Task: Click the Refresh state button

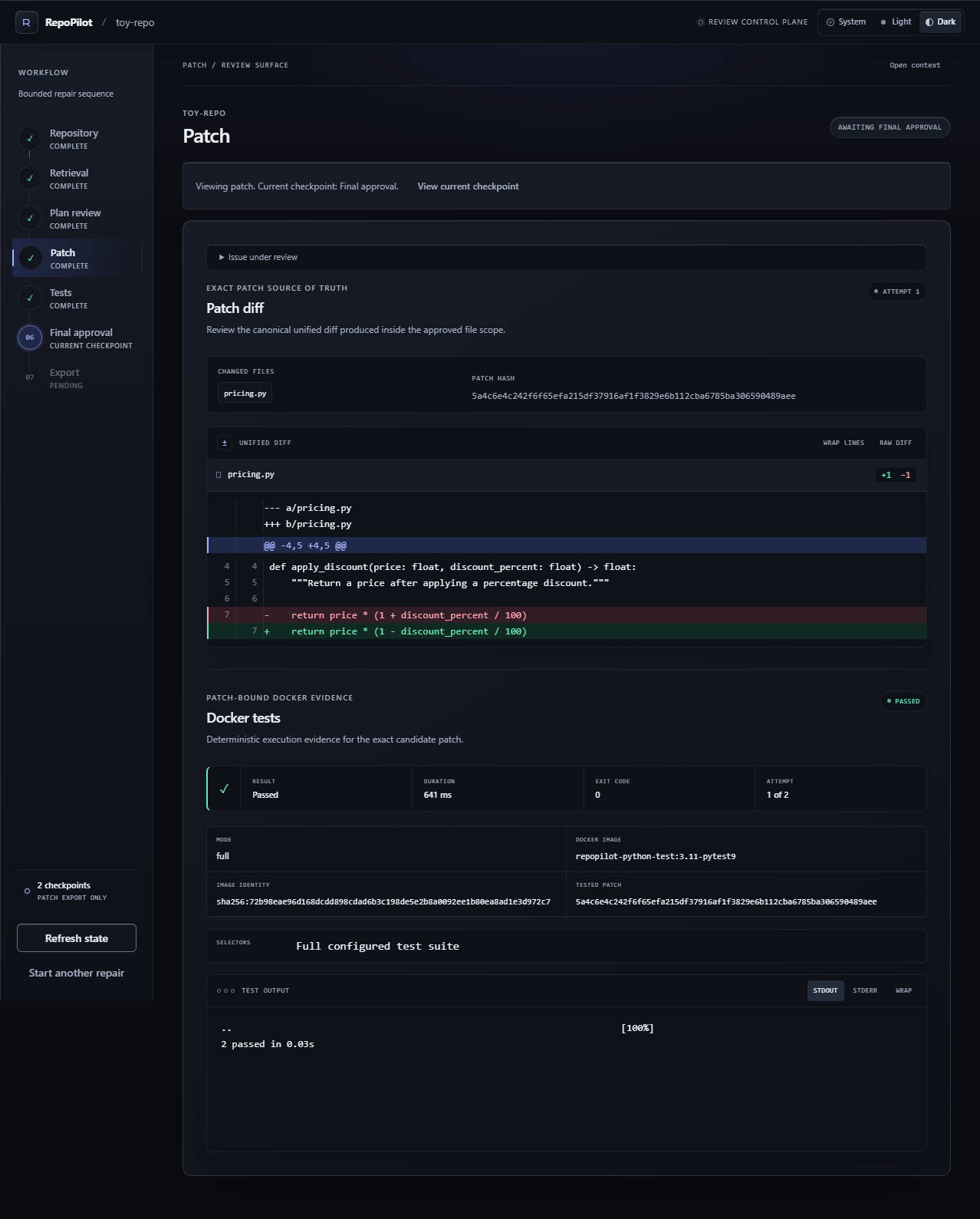Action: tap(77, 937)
